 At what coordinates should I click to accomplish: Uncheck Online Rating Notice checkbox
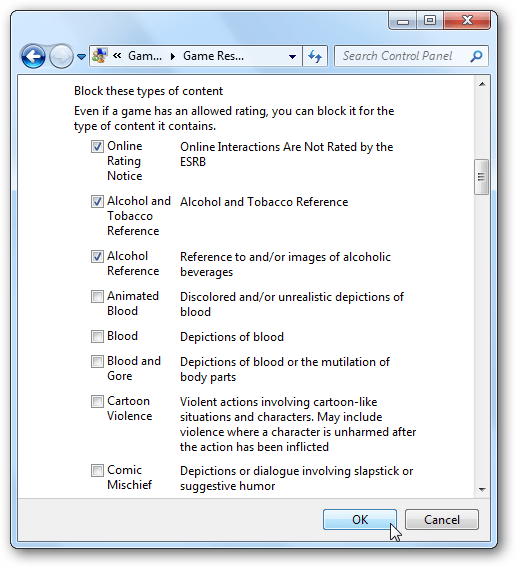click(x=97, y=146)
